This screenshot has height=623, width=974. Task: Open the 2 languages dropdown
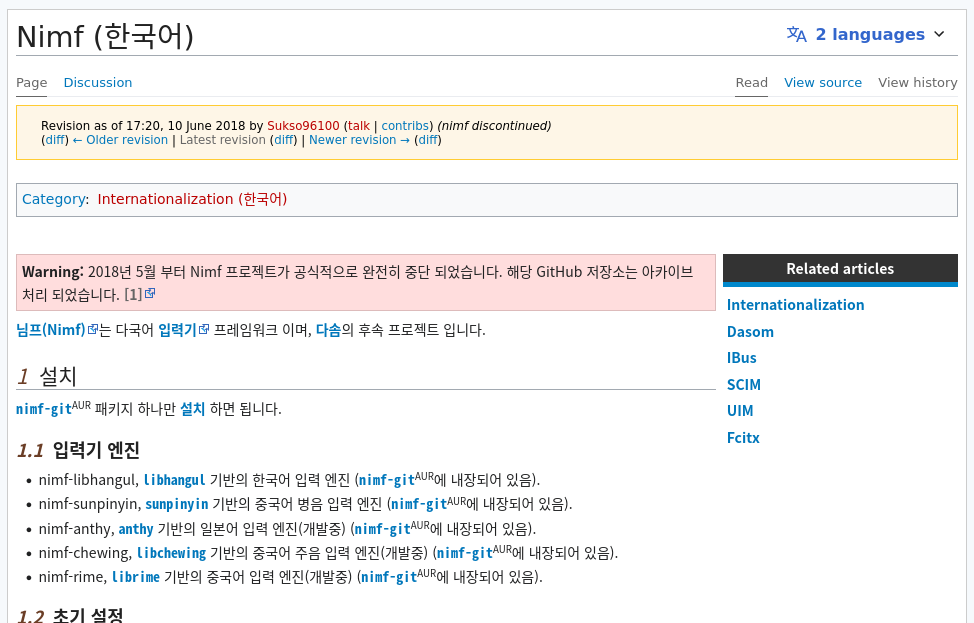866,34
